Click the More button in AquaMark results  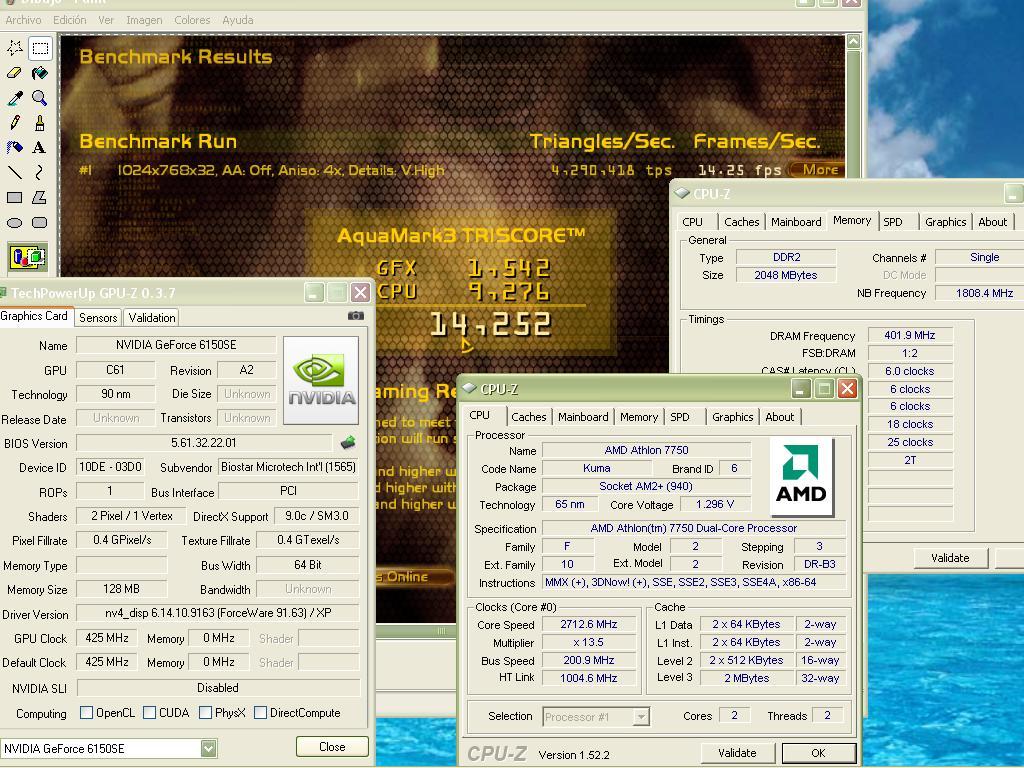tap(819, 170)
